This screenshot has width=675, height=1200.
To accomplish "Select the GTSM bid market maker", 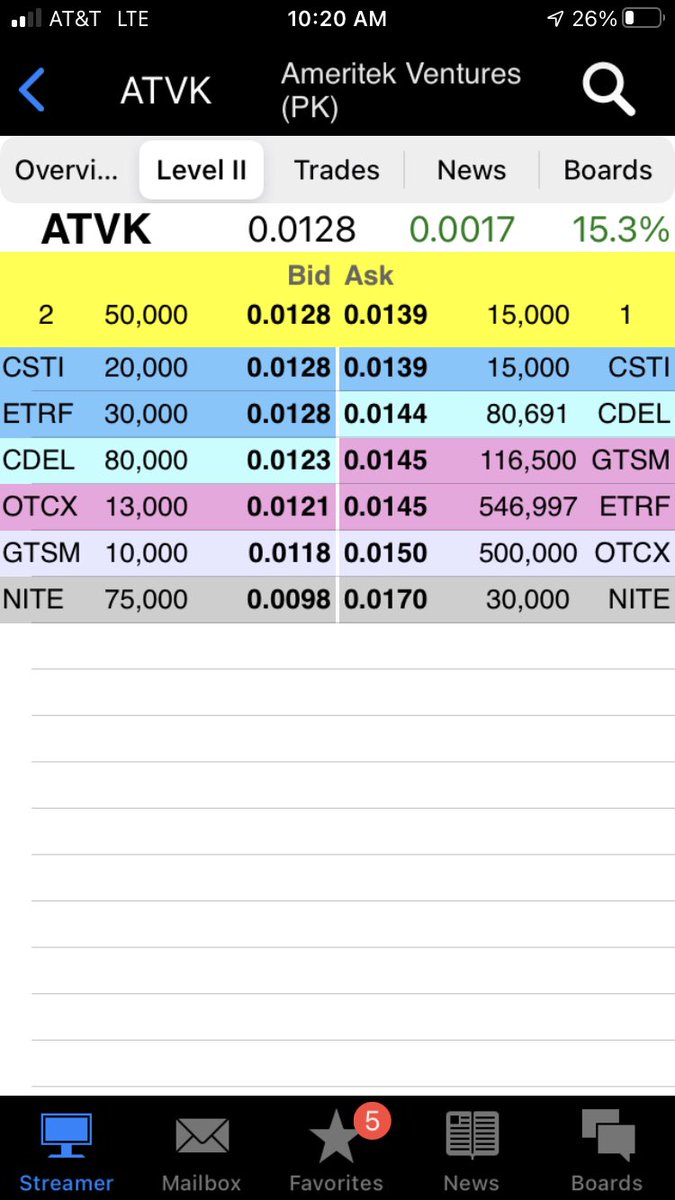I will (x=40, y=552).
